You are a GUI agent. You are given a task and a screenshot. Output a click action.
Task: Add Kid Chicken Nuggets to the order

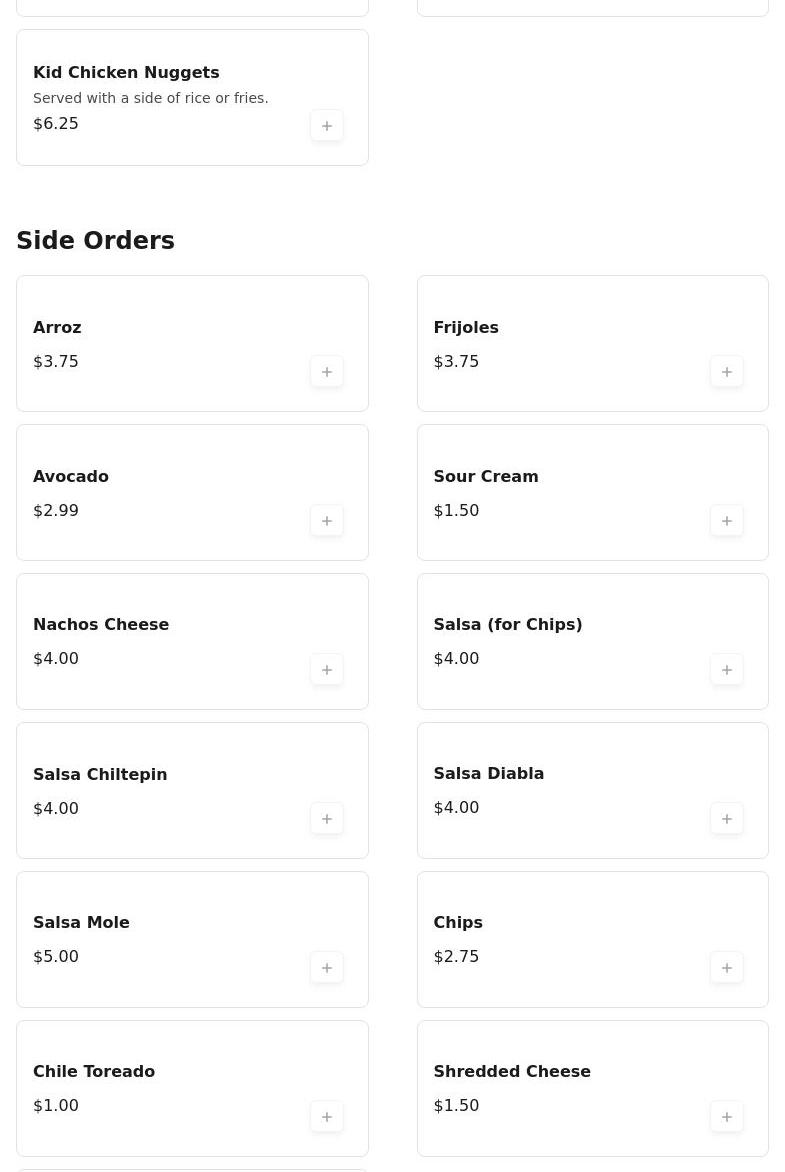click(327, 125)
